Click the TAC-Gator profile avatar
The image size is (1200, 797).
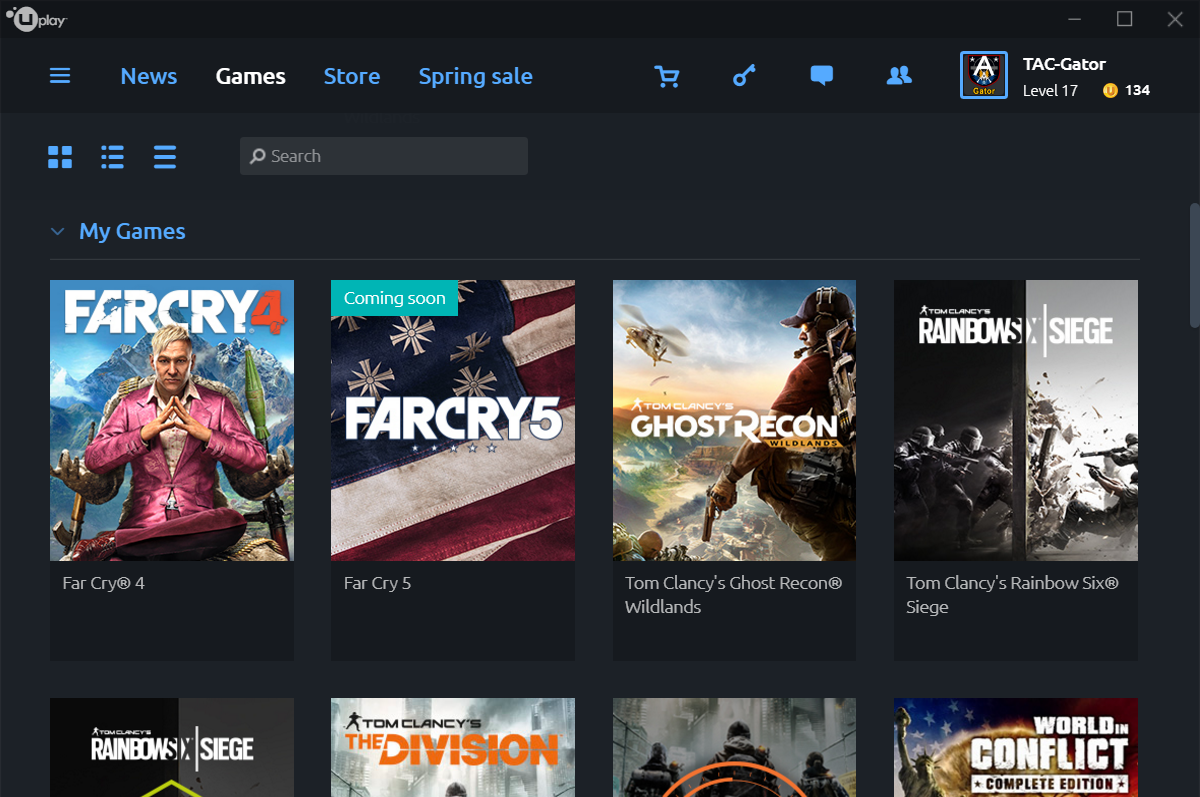click(983, 76)
